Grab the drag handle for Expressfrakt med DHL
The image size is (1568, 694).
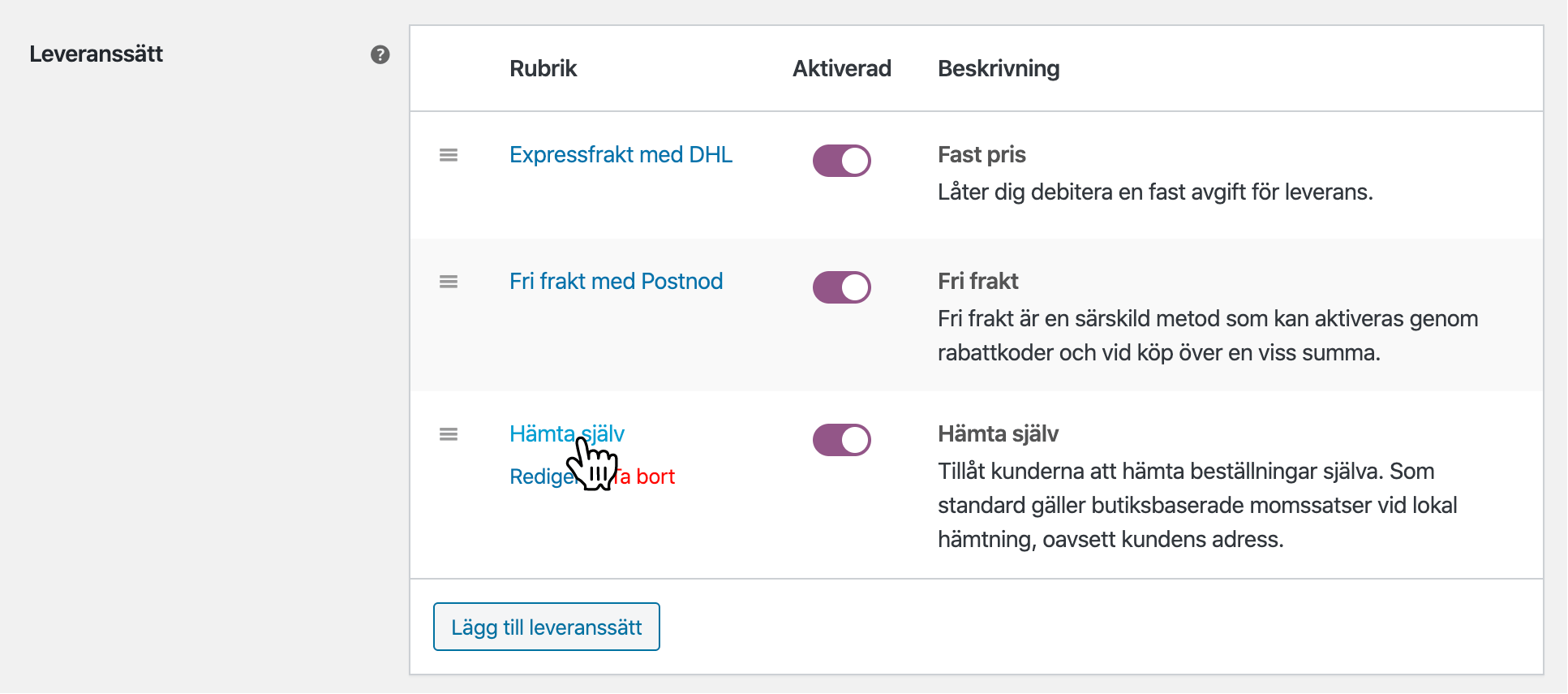(x=449, y=155)
